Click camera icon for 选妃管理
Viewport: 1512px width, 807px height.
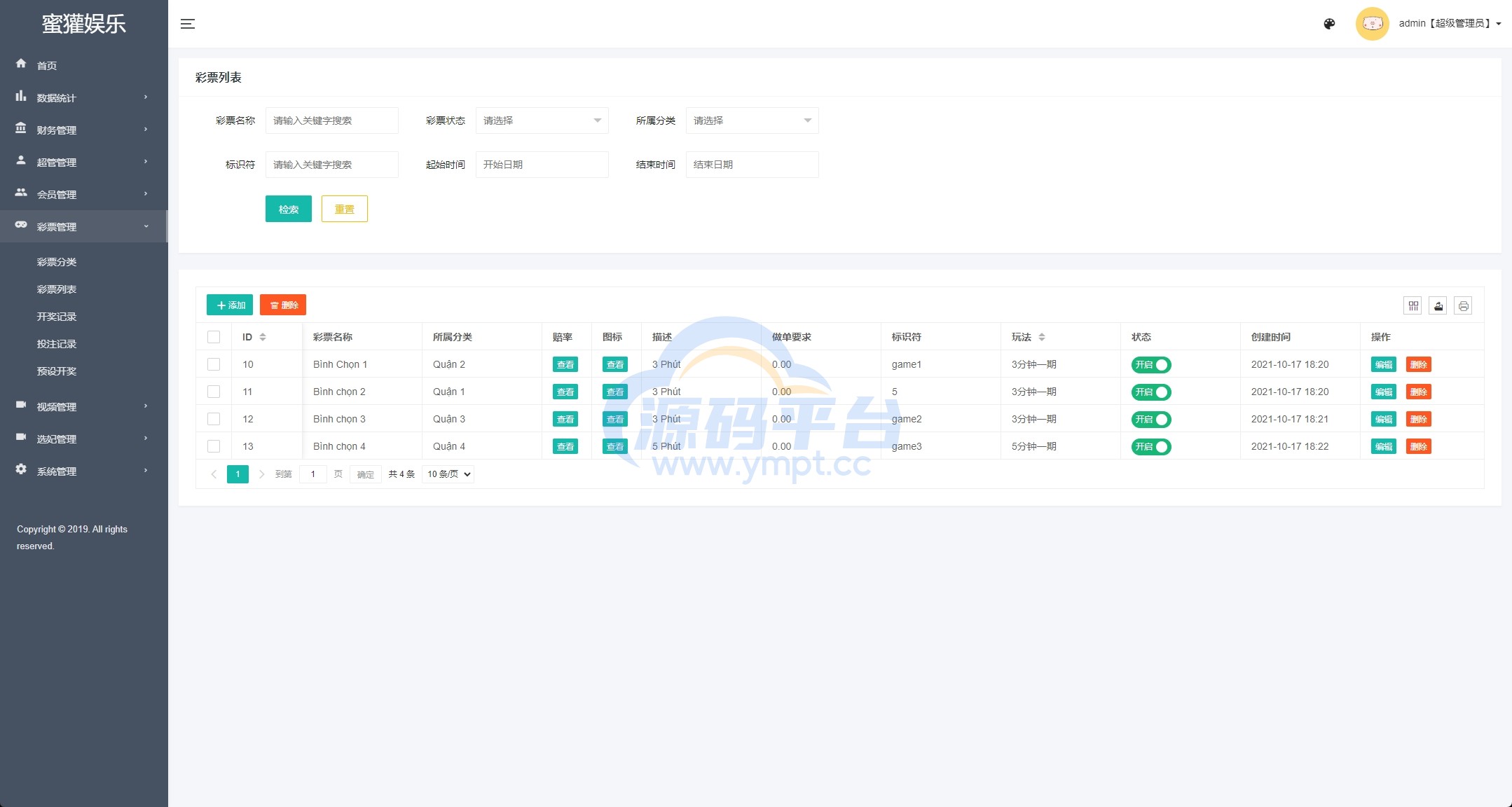coord(21,437)
